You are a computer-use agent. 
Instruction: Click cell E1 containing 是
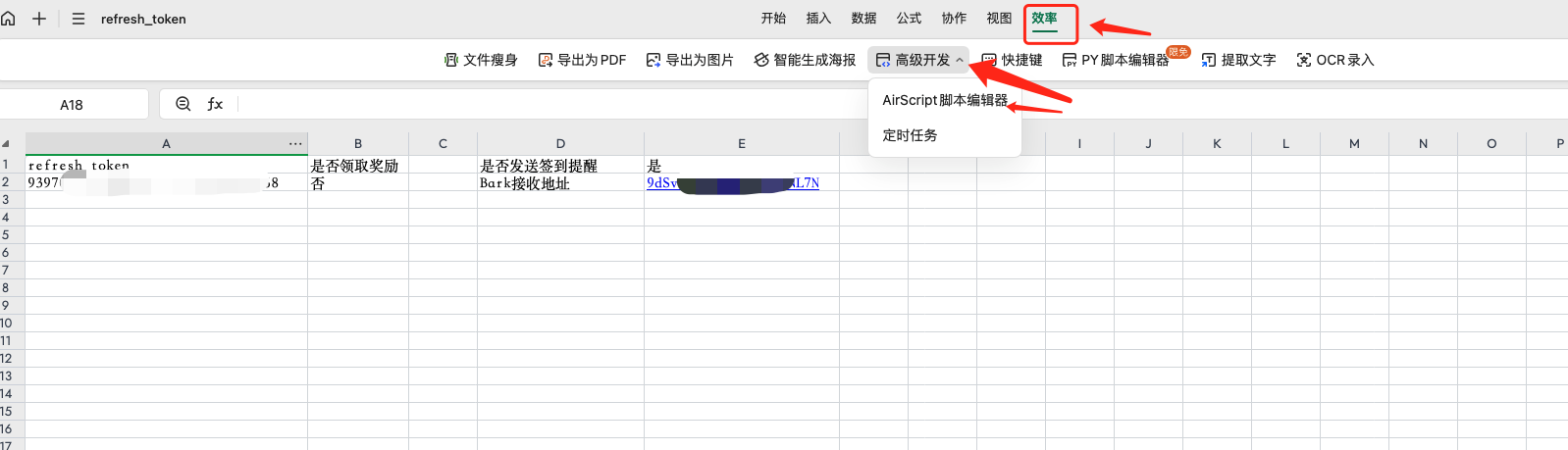point(742,165)
